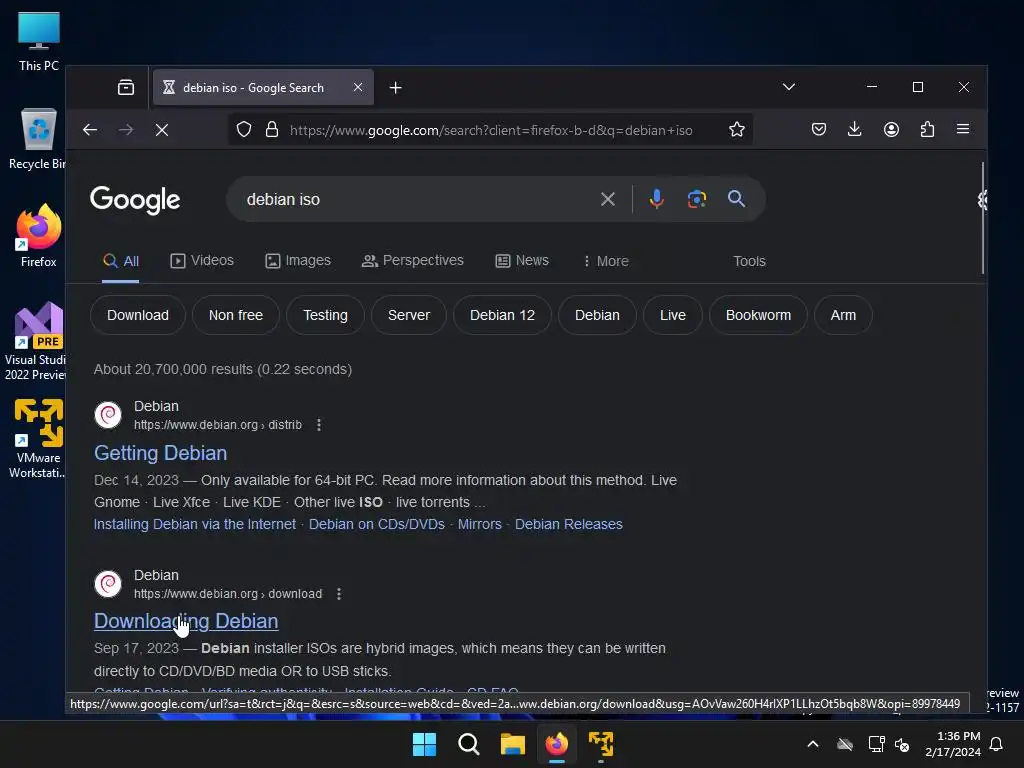Select the All results tab
This screenshot has width=1024, height=768.
[x=121, y=261]
